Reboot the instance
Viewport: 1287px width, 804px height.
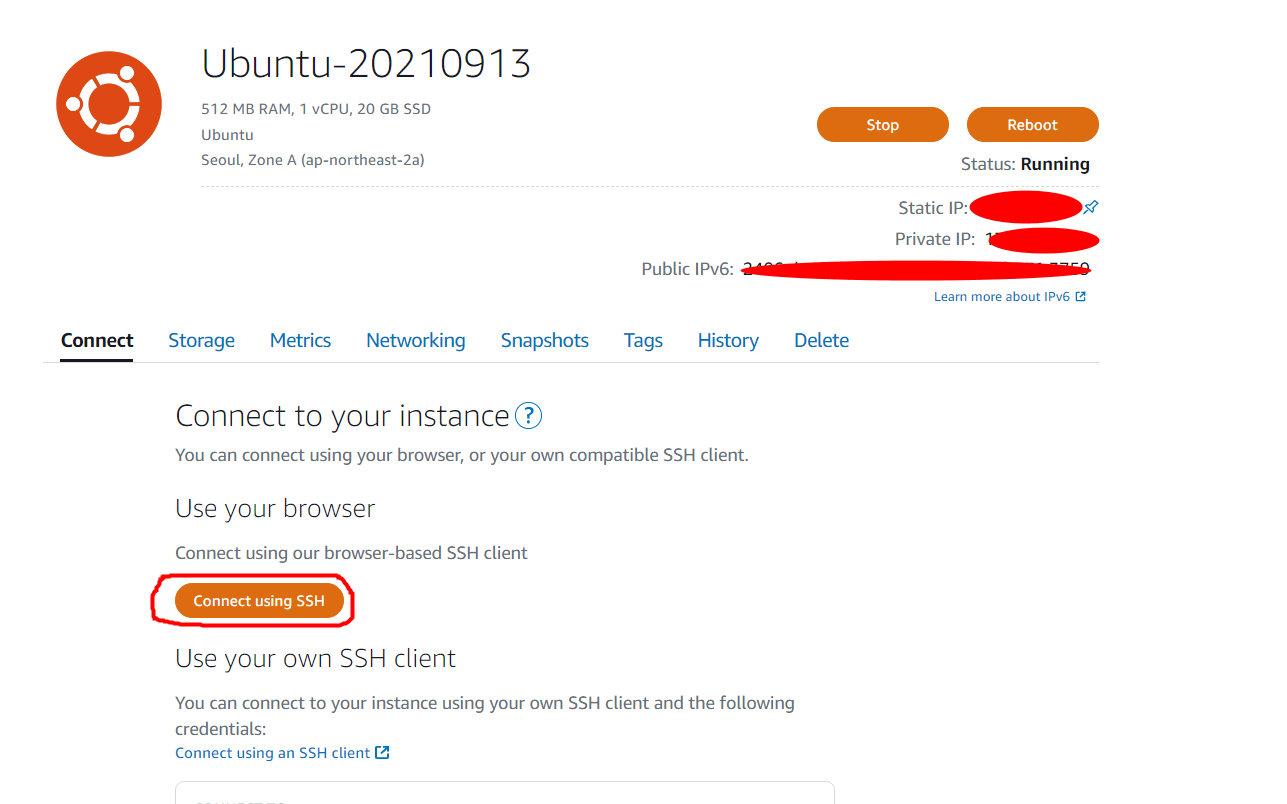tap(1032, 125)
